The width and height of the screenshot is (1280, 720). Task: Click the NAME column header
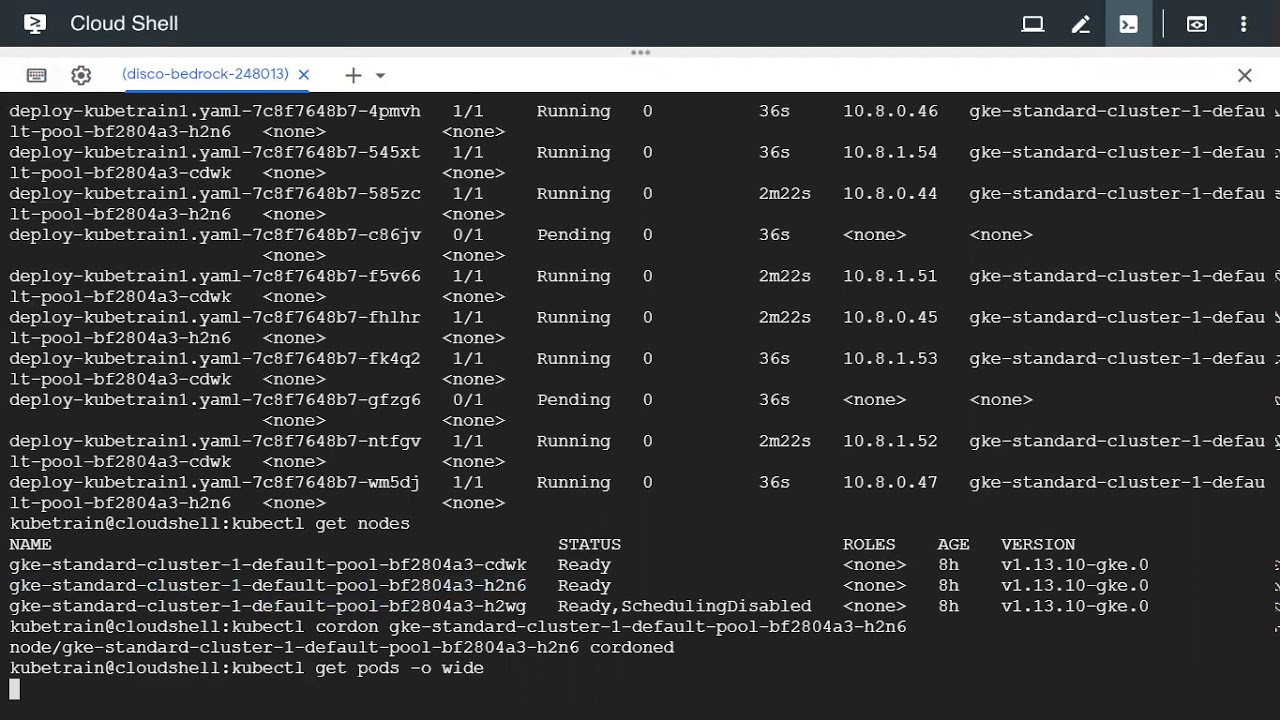[x=30, y=544]
